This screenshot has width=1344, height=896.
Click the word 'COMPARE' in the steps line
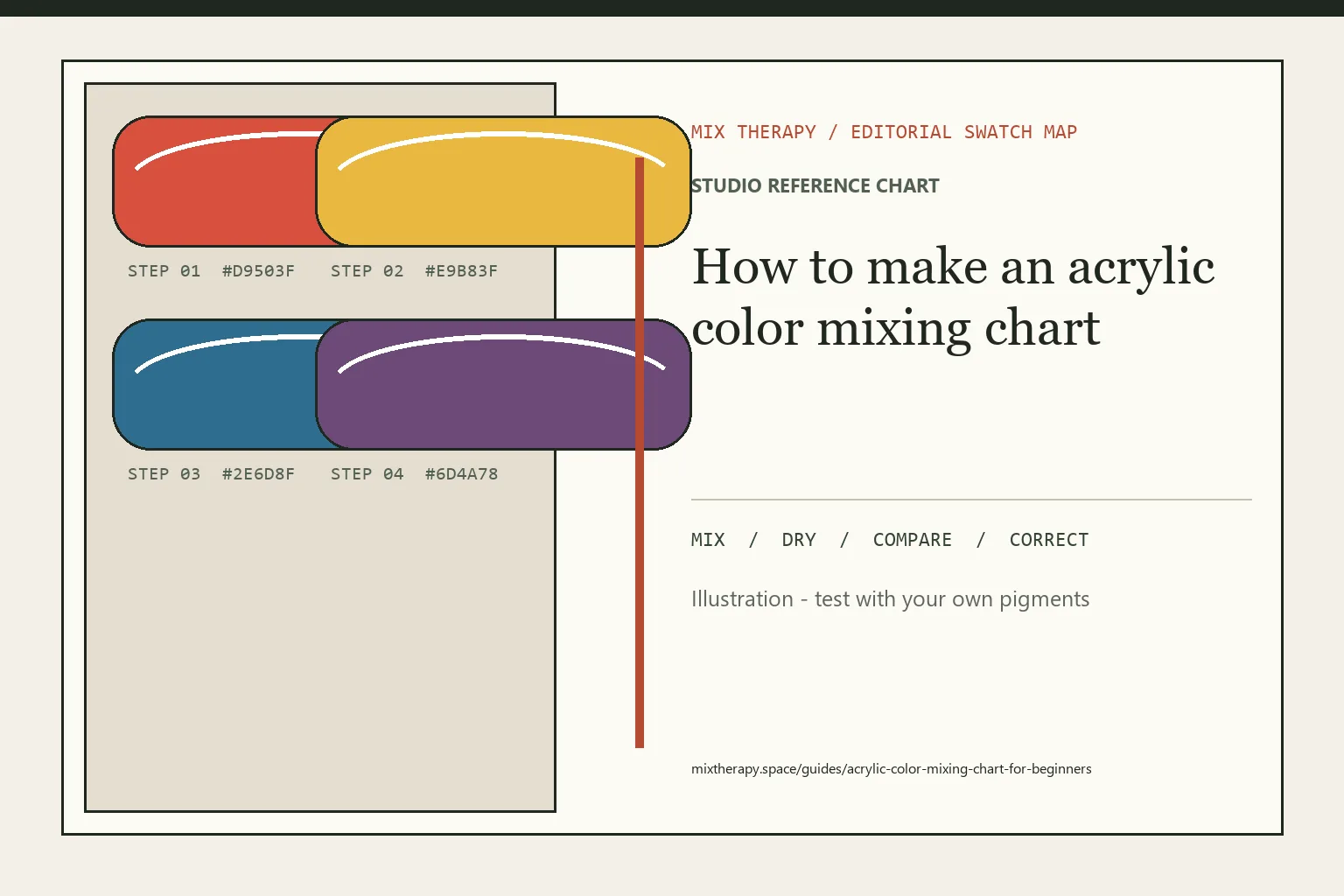click(913, 540)
